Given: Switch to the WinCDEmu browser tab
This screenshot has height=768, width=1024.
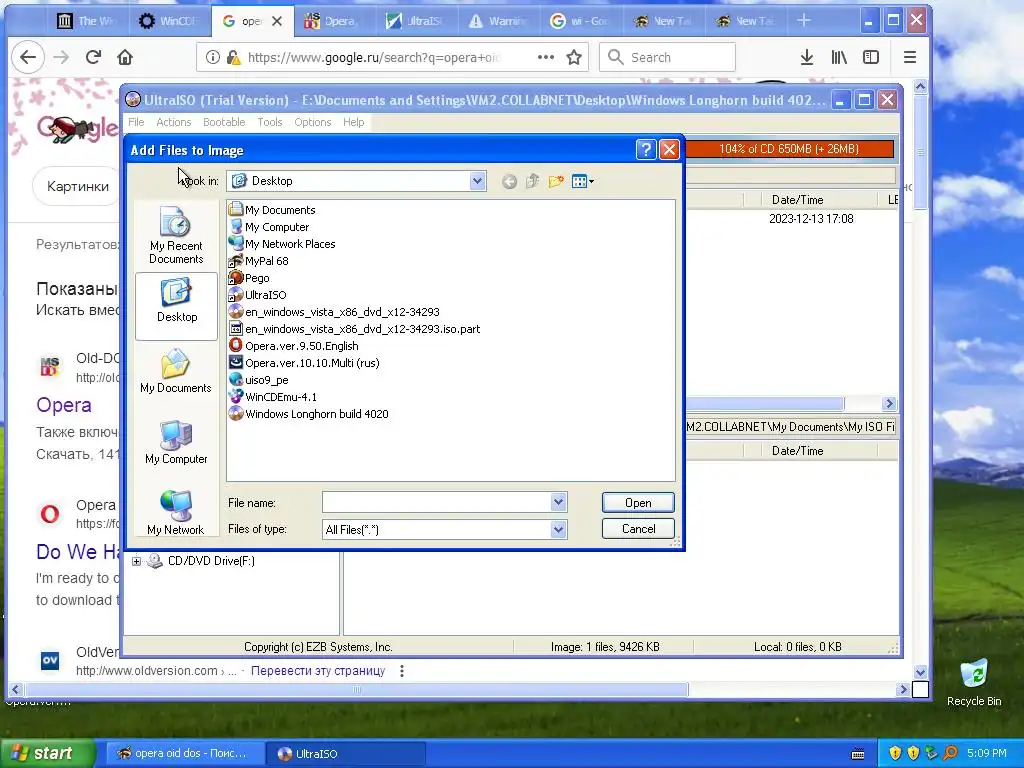Looking at the screenshot, I should 168,21.
